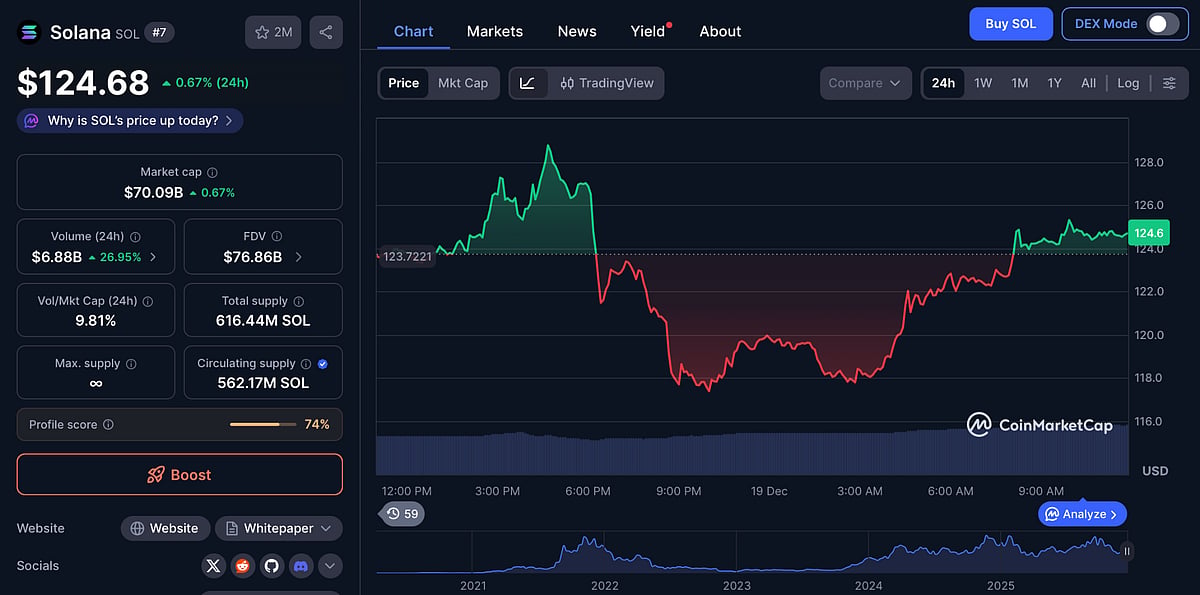This screenshot has width=1200, height=595.
Task: Open the Chart tab
Action: pyautogui.click(x=414, y=31)
